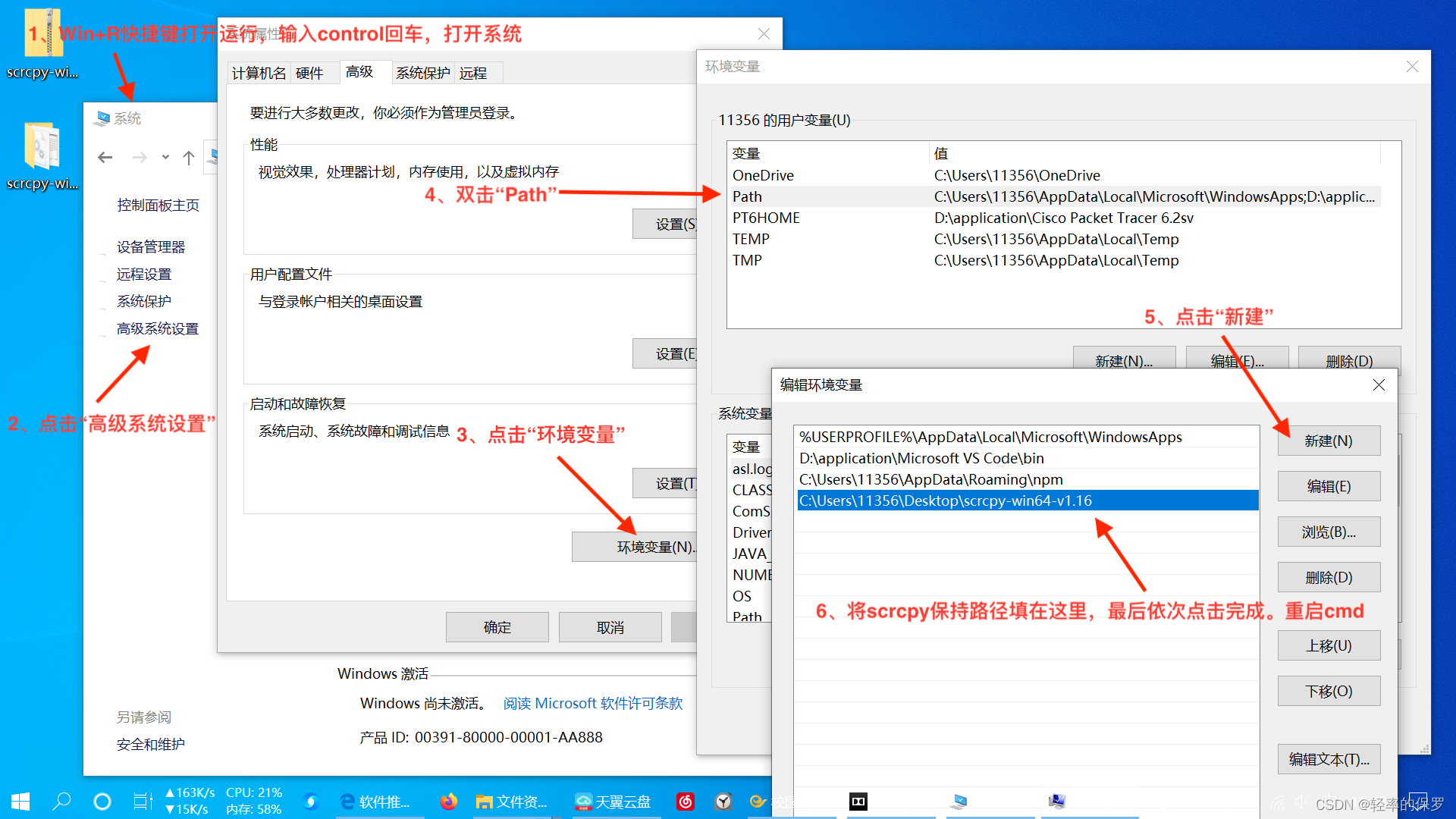Open first scrcpy-win zip file on desktop
This screenshot has height=819, width=1456.
(x=43, y=42)
